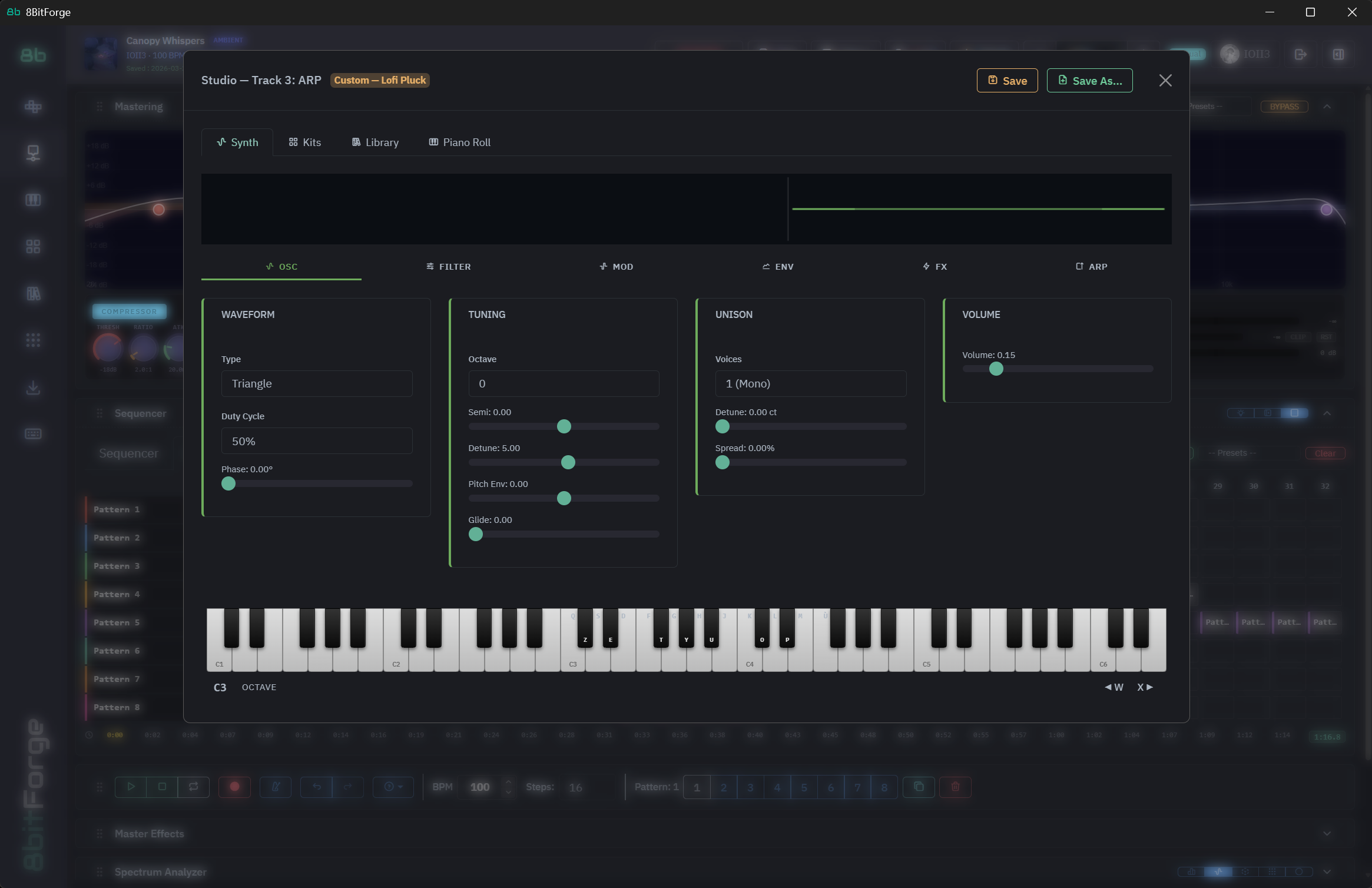
Task: Click the modal's X close icon
Action: click(x=1165, y=81)
